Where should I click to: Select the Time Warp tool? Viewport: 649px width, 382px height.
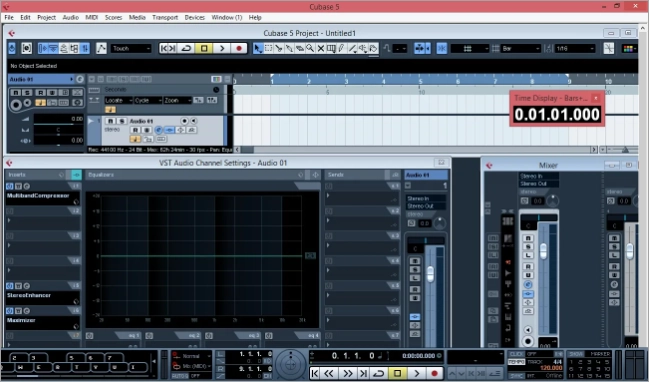click(x=331, y=48)
